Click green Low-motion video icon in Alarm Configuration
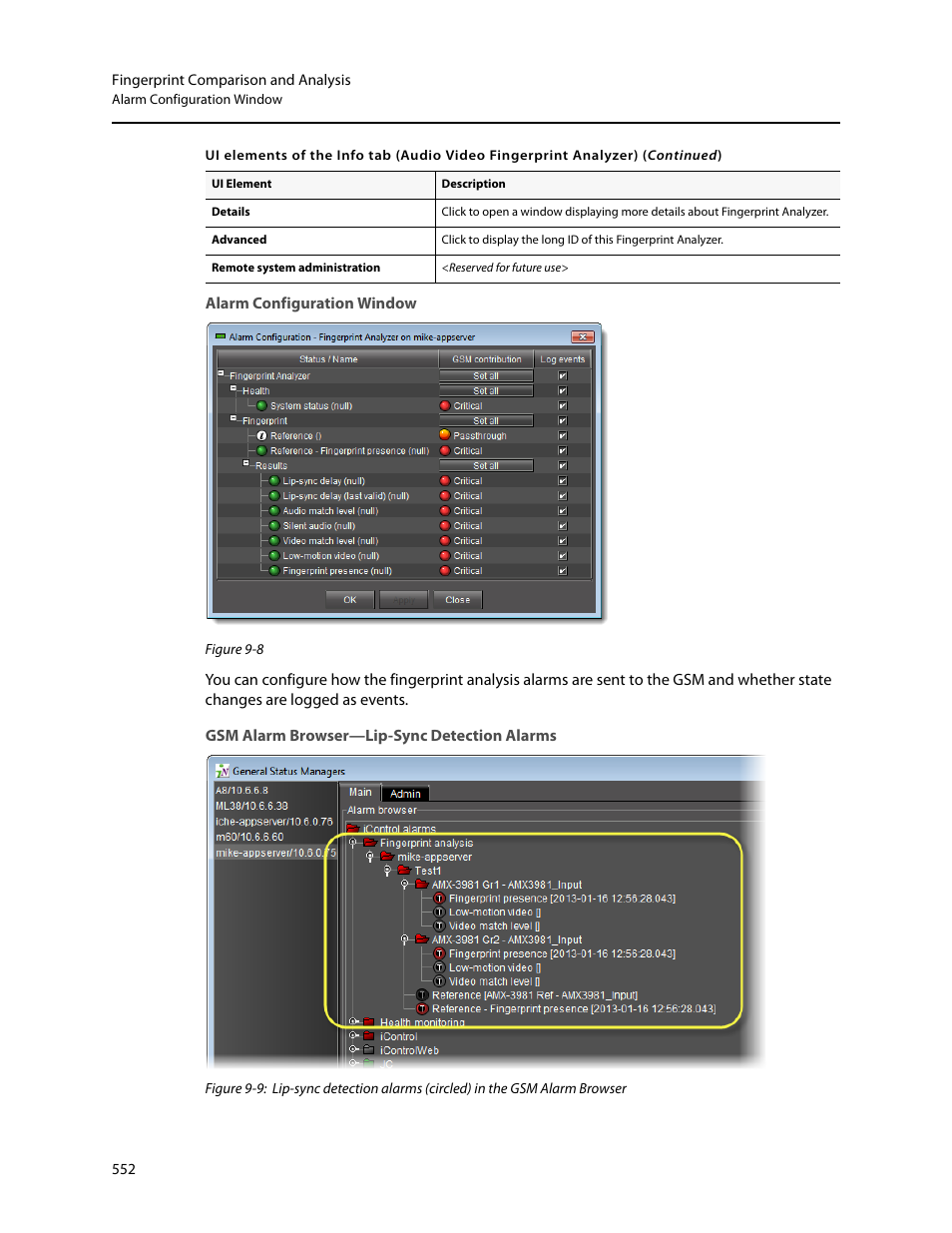The width and height of the screenshot is (952, 1233). pyautogui.click(x=274, y=556)
